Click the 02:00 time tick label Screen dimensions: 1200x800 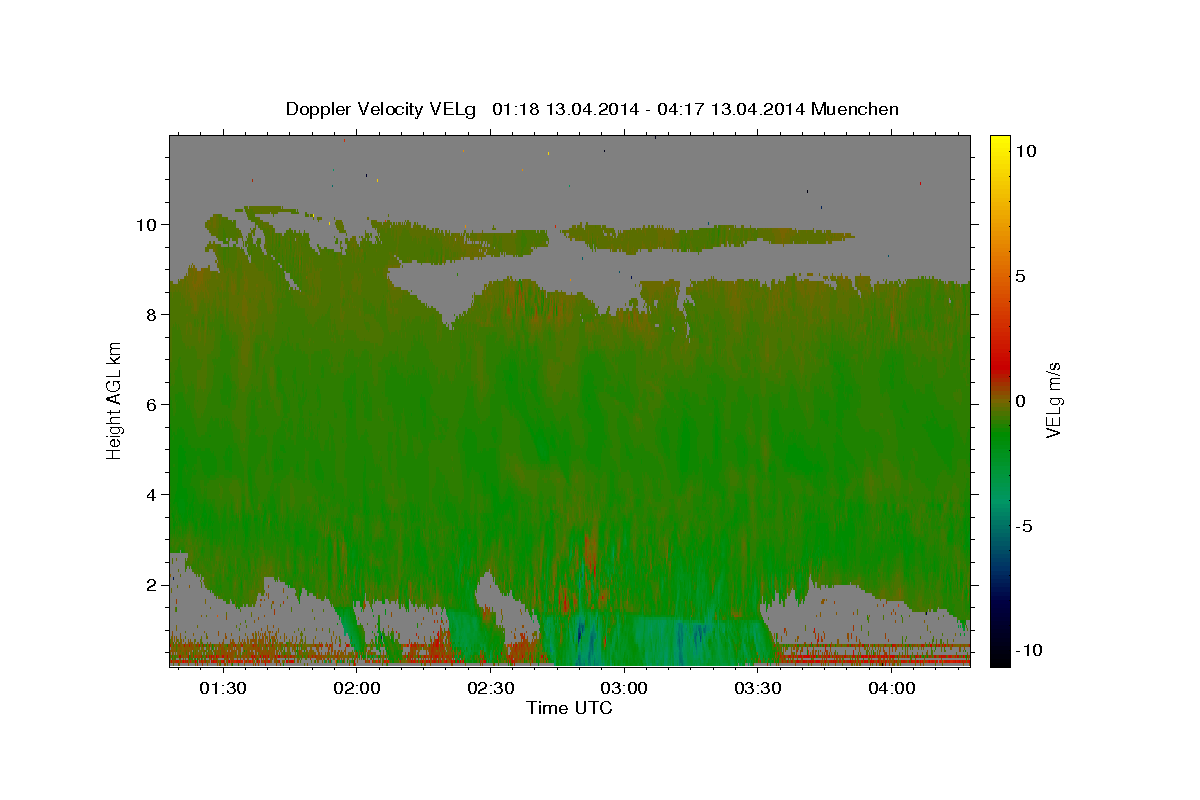[357, 688]
